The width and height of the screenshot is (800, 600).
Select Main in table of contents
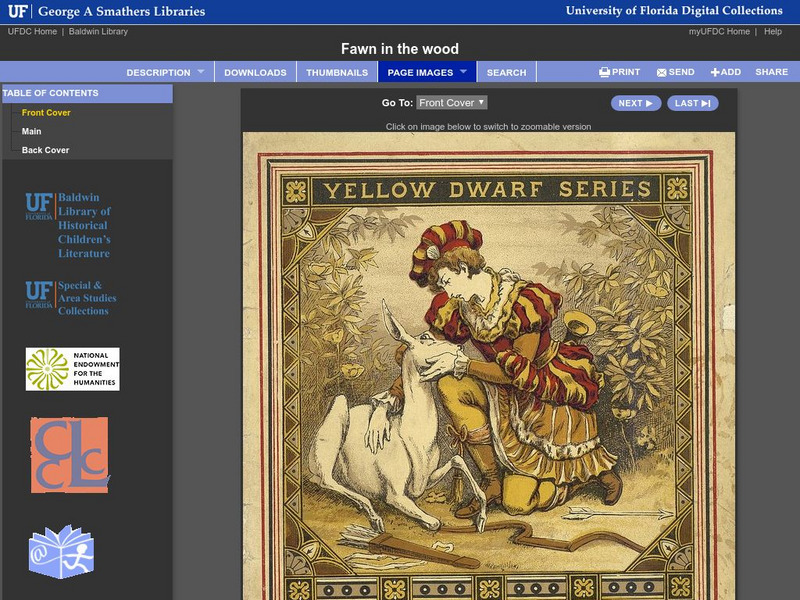(x=31, y=131)
